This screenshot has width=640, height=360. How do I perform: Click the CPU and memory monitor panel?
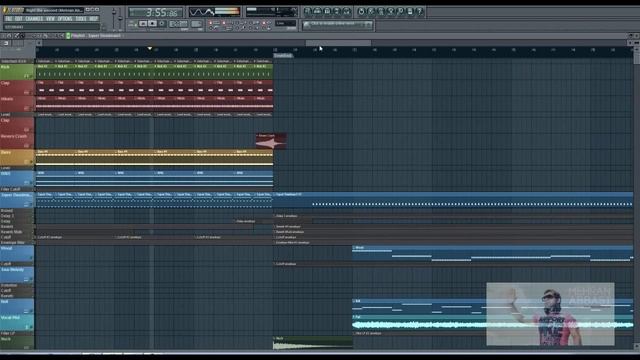coord(271,12)
